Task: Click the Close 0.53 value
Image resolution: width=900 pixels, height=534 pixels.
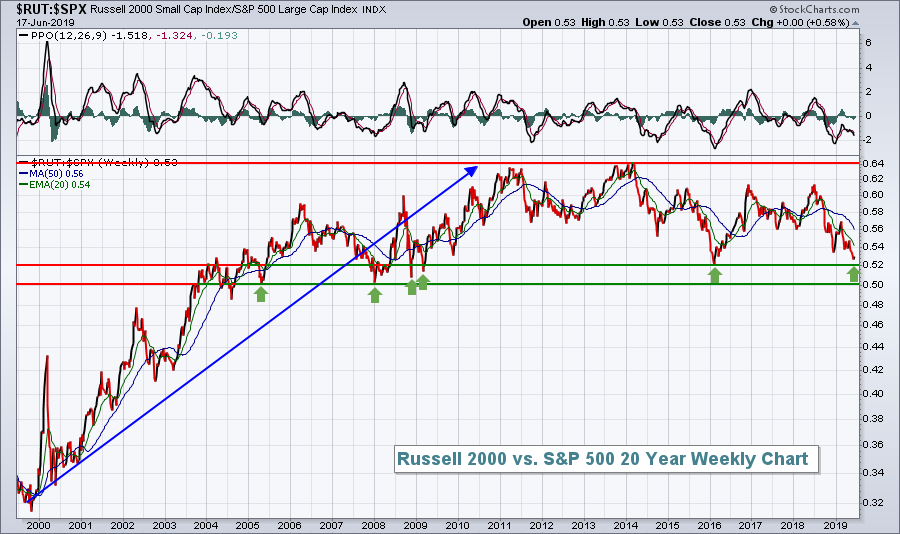Action: (x=717, y=22)
